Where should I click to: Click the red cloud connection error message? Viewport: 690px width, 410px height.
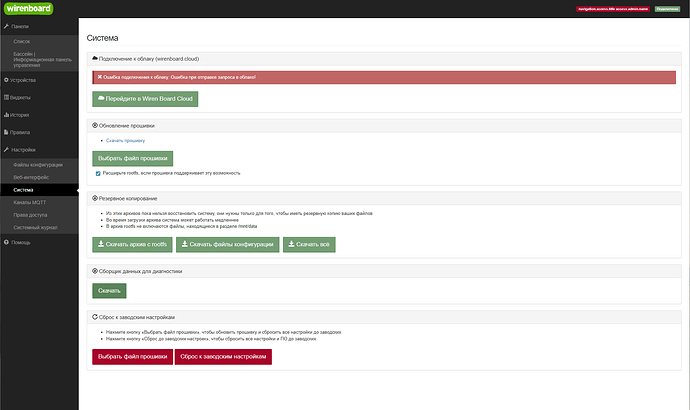pyautogui.click(x=384, y=77)
